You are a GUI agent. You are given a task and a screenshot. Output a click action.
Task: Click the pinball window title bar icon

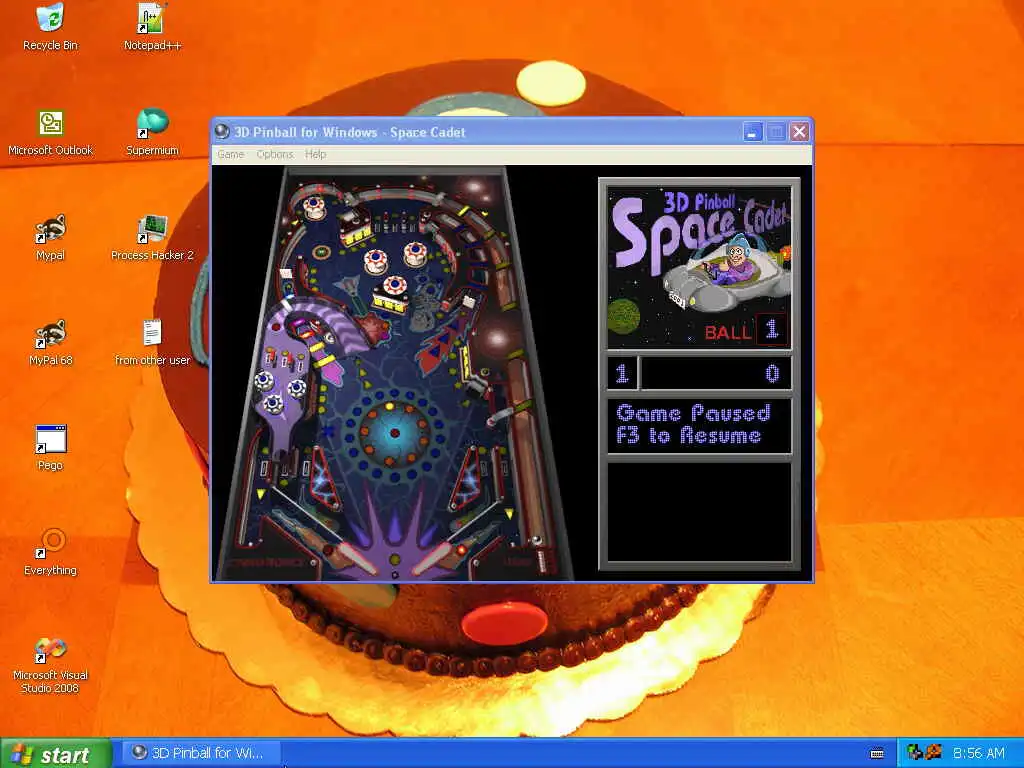pyautogui.click(x=222, y=131)
